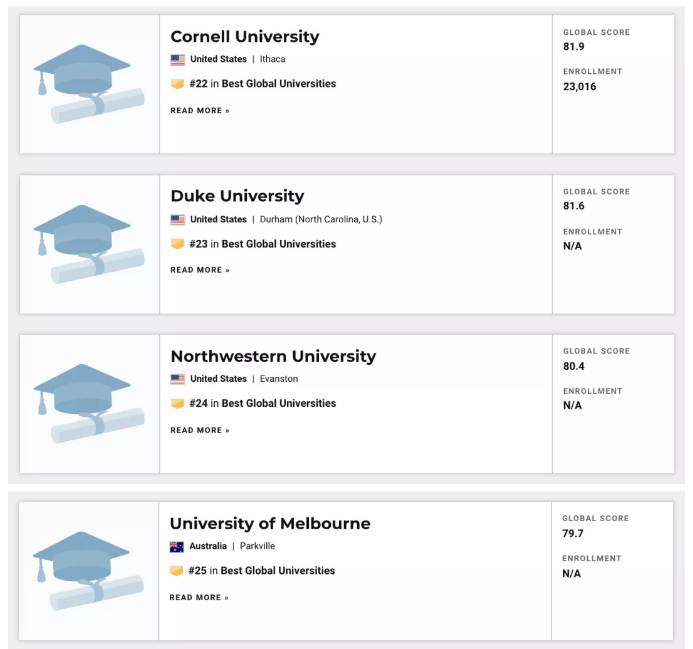Click the #23 ranking badge icon
Screen dimensions: 693x649
[x=177, y=244]
